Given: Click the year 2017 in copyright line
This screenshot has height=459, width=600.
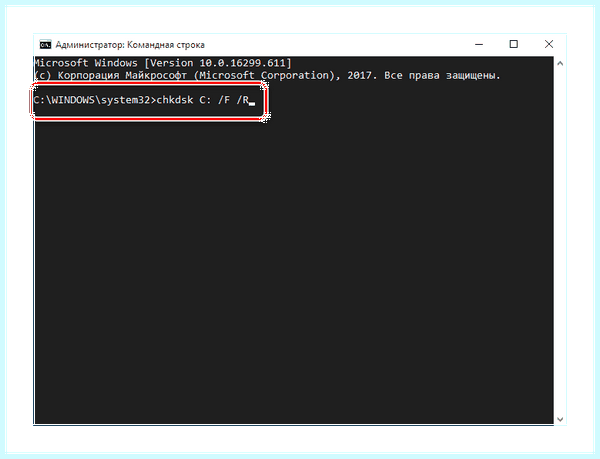Looking at the screenshot, I should point(359,75).
